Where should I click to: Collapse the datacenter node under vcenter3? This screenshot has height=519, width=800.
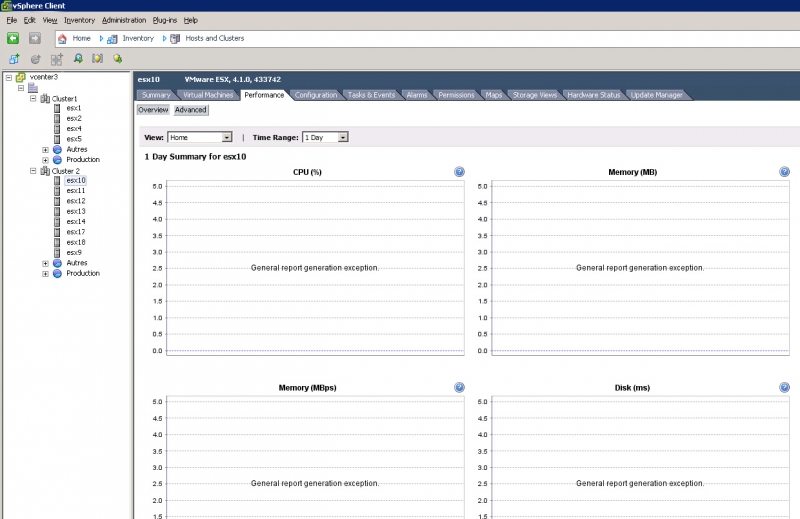pyautogui.click(x=21, y=88)
